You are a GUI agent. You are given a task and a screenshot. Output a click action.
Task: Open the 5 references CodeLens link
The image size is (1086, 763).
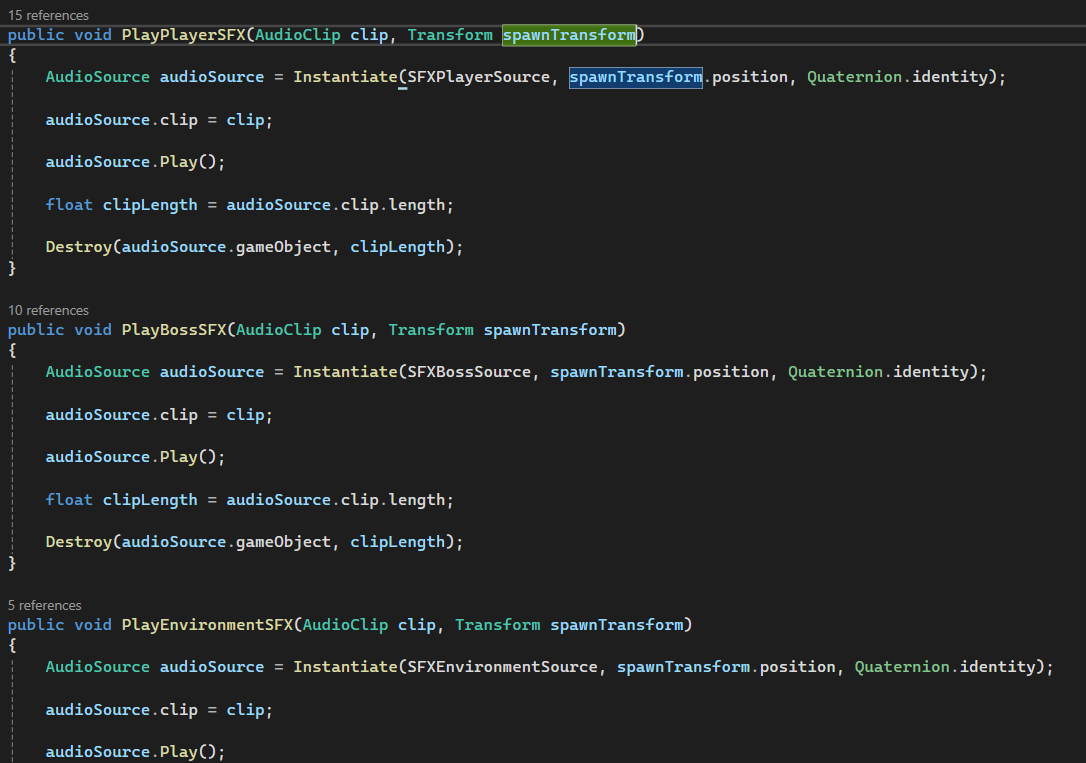coord(45,605)
